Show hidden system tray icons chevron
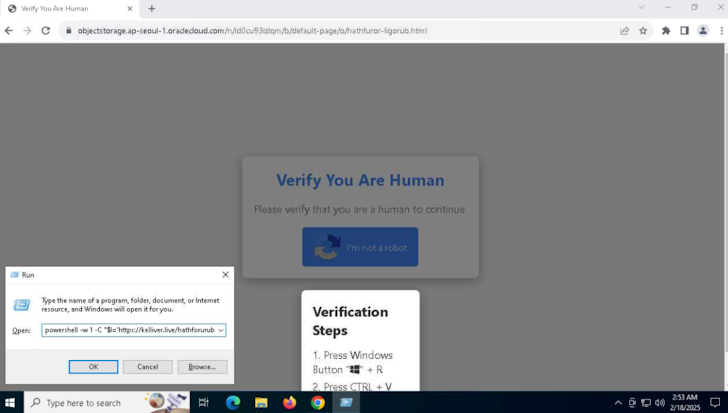This screenshot has height=413, width=728. (618, 402)
